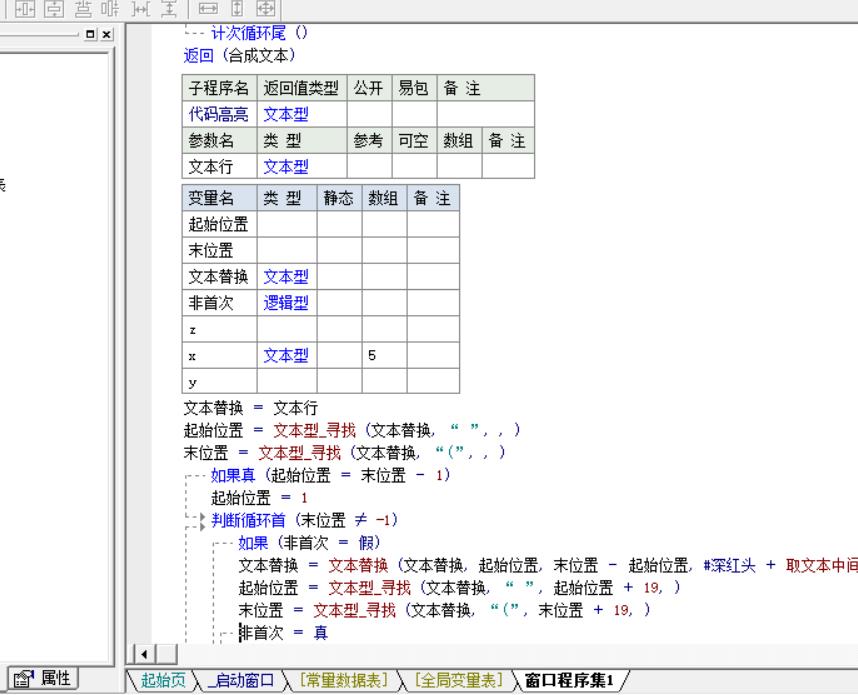
Task: Click type 文本型 of 文本替换 variable
Action: pyautogui.click(x=286, y=276)
